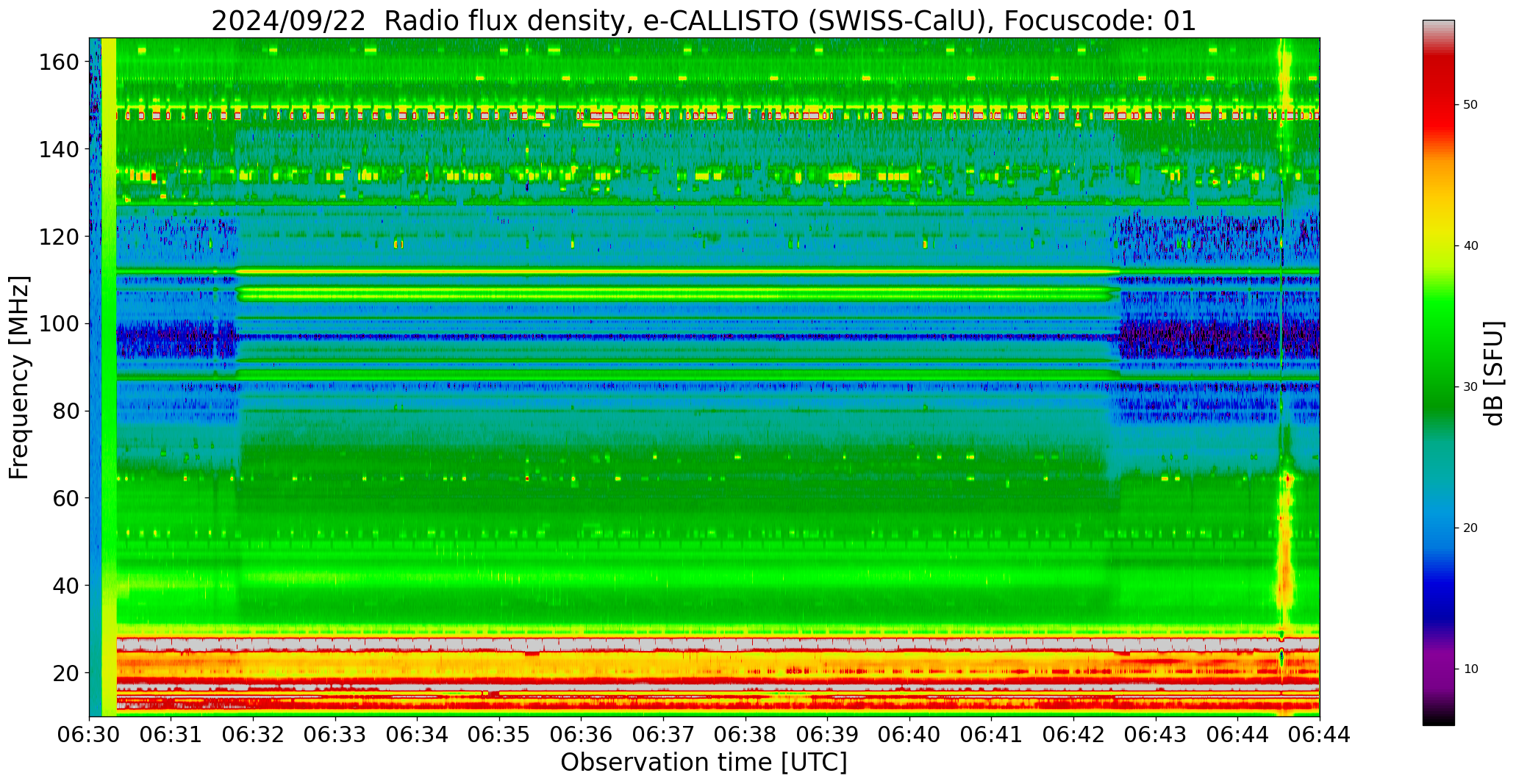Screen dimensions: 1516x784
Task: Click the plot title mentioning e-CALLISTO SWISS-CalU
Action: pos(704,20)
